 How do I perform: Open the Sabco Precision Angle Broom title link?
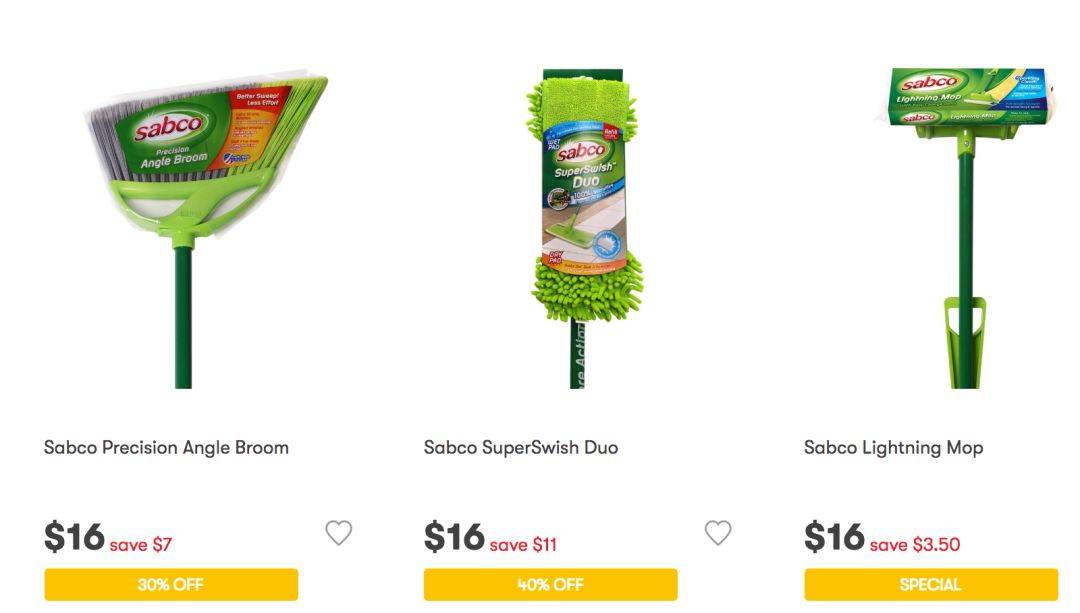166,448
